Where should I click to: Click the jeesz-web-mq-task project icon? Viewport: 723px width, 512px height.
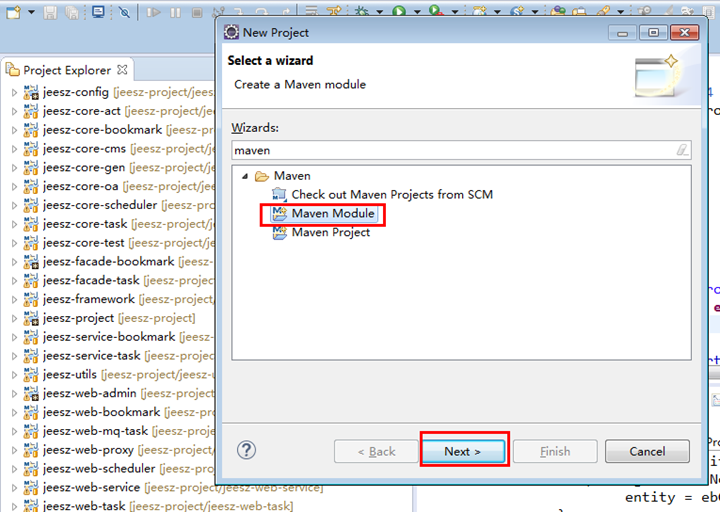pyautogui.click(x=31, y=431)
